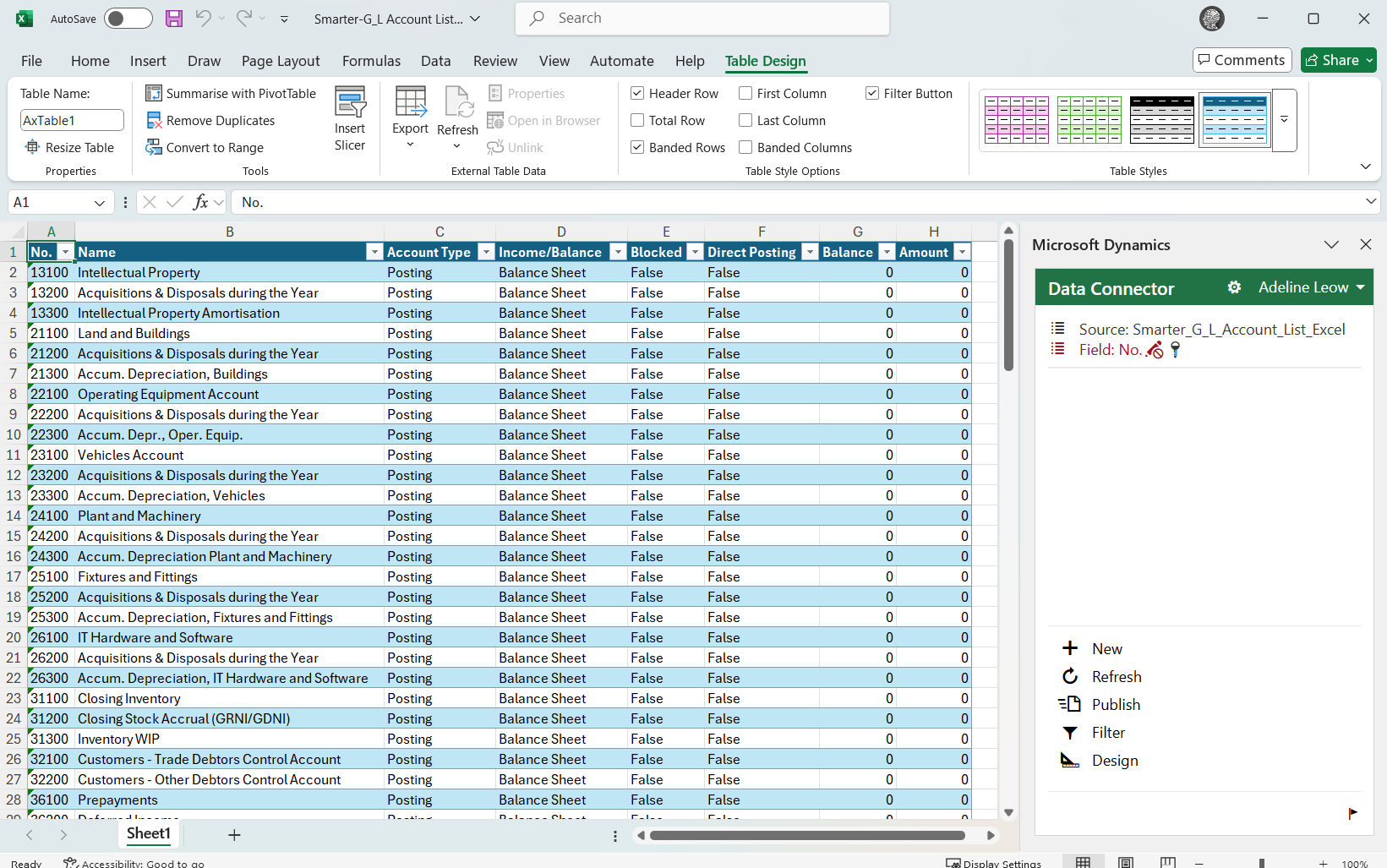The height and width of the screenshot is (868, 1387).
Task: Expand the Adeline Leow account dropdown
Action: pos(1361,288)
